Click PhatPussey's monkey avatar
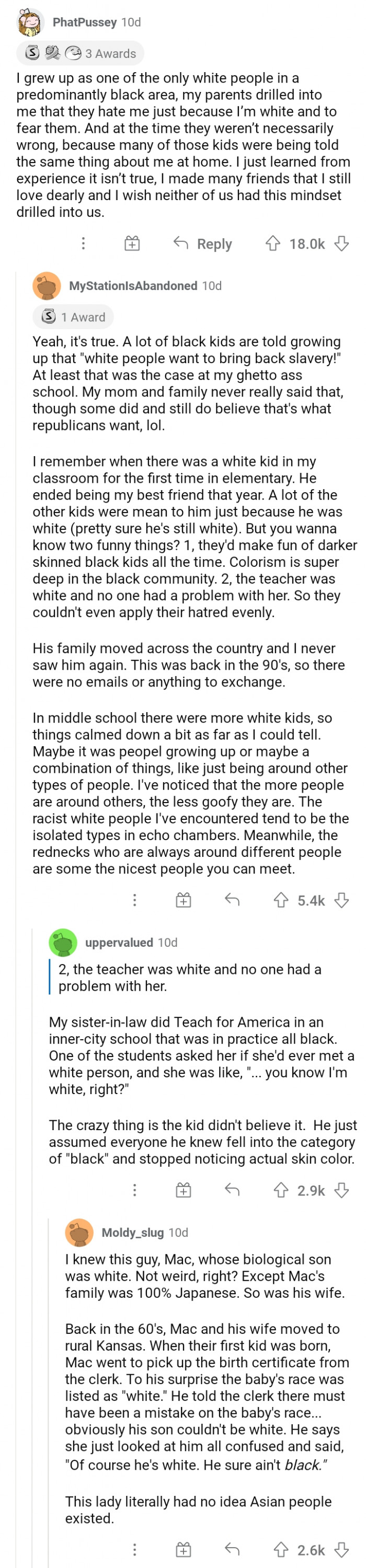Viewport: 366px width, 1568px height. pos(29,22)
